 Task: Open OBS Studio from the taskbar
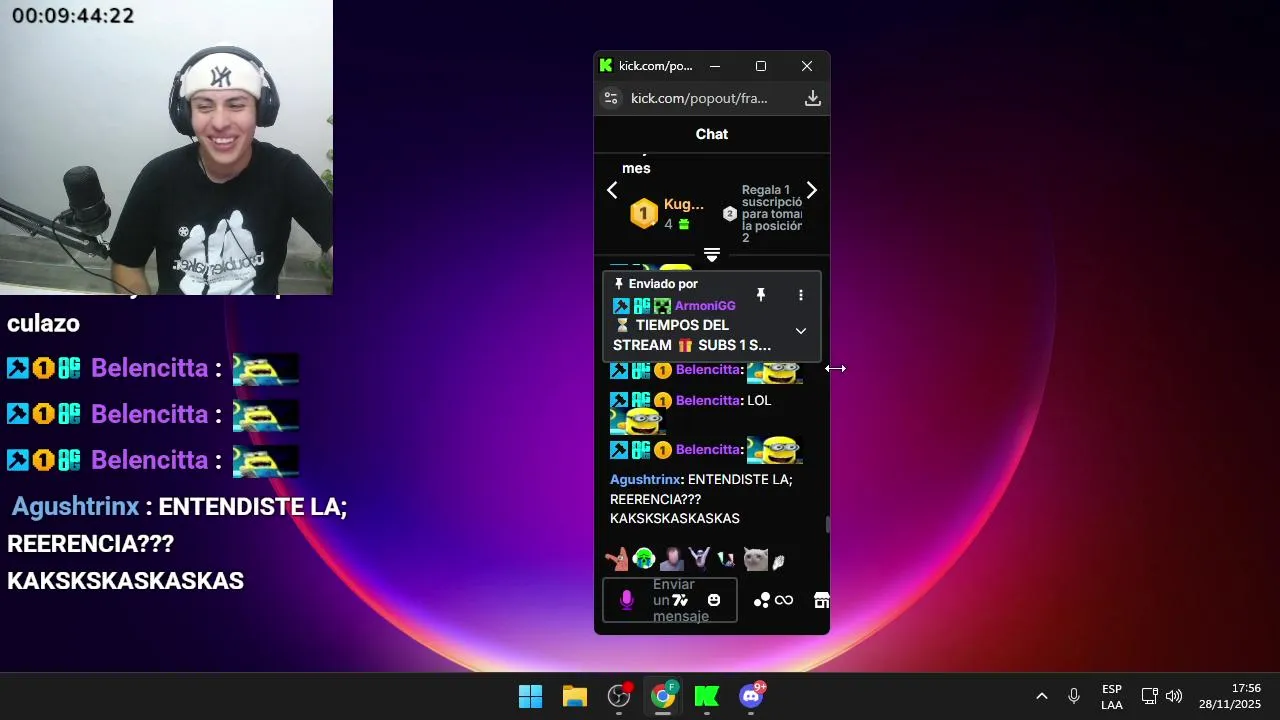[619, 696]
